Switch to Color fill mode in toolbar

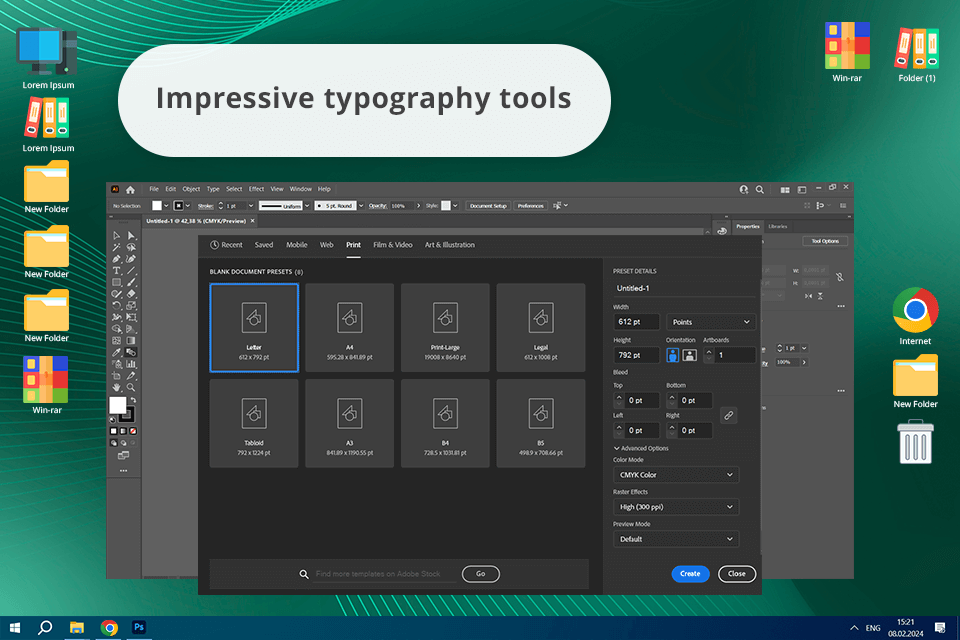coord(113,431)
